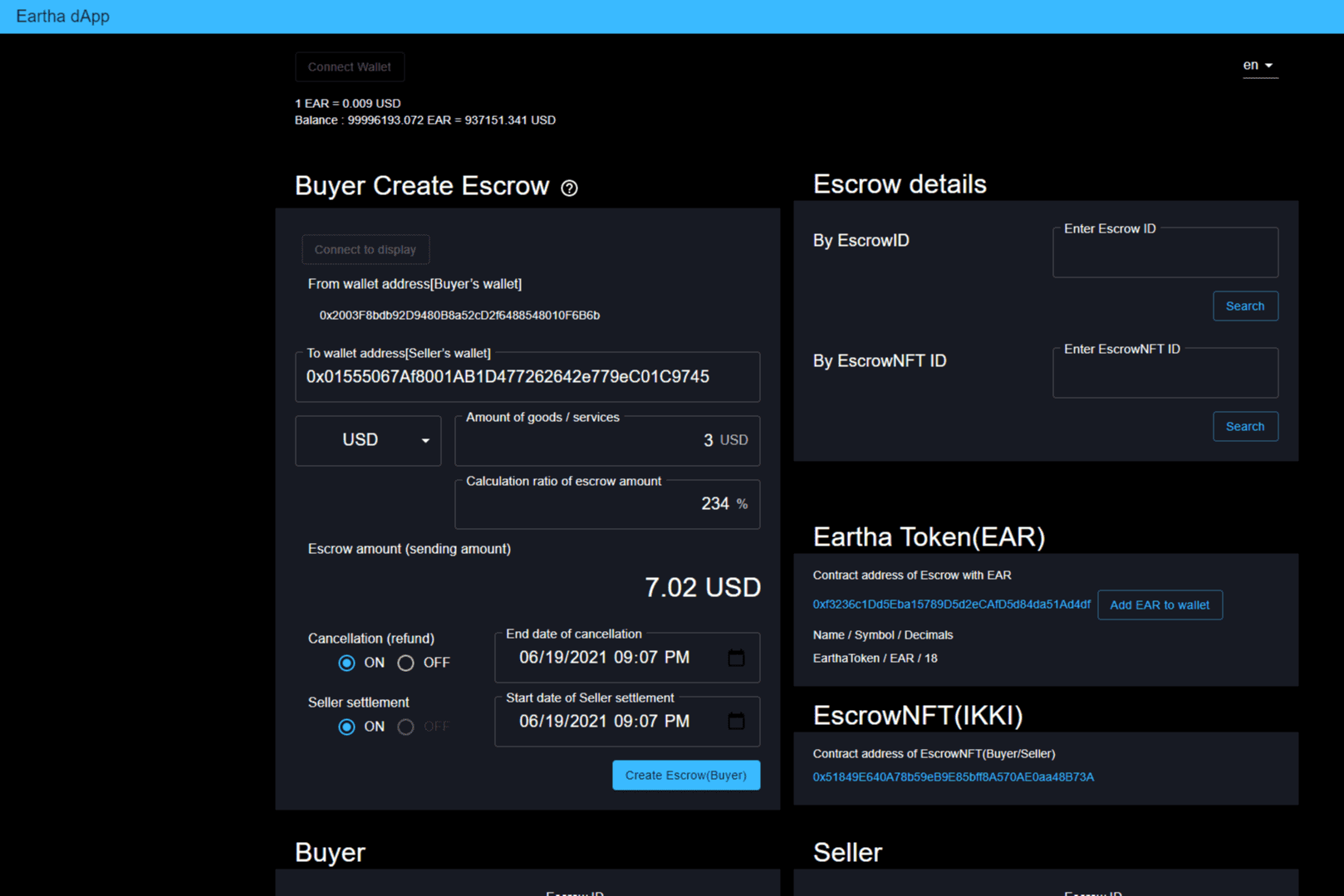
Task: Turn Cancellation (refund) OFF
Action: click(405, 663)
